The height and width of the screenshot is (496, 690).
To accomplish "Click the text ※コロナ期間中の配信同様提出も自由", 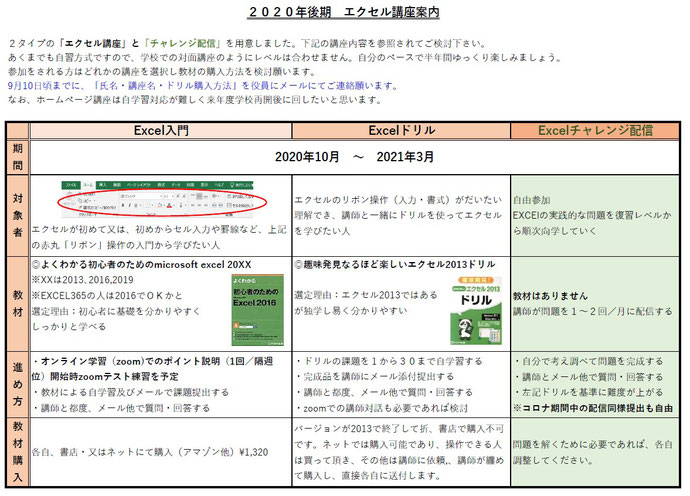I will 593,408.
